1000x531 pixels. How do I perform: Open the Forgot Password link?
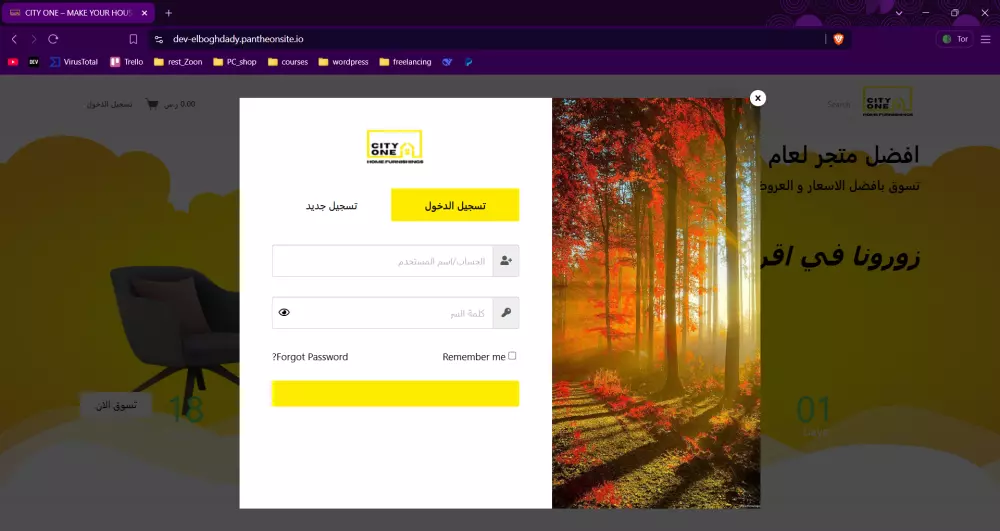pyautogui.click(x=310, y=357)
